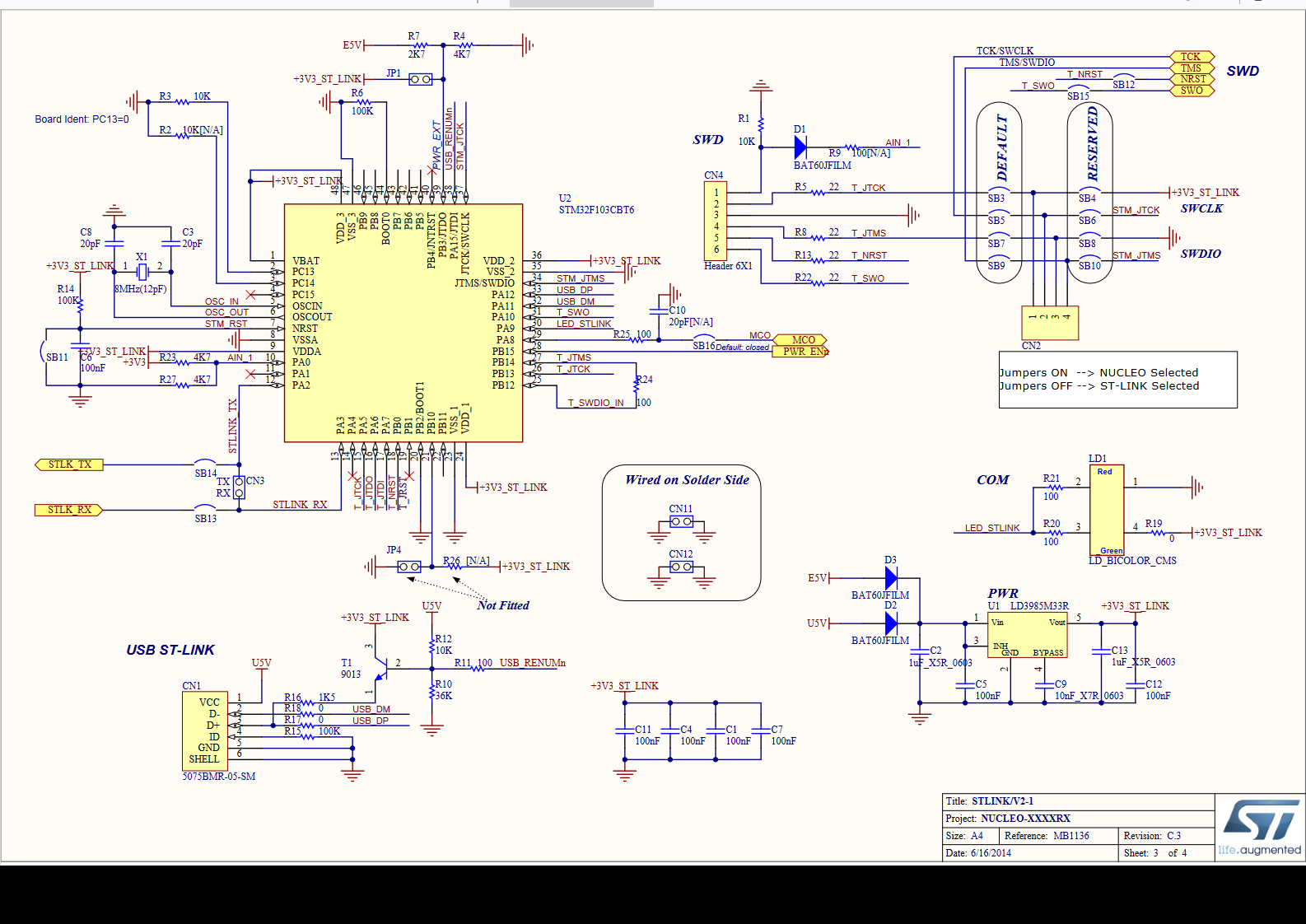Click the PWR_ENn port symbol
This screenshot has width=1306, height=924.
[x=800, y=351]
